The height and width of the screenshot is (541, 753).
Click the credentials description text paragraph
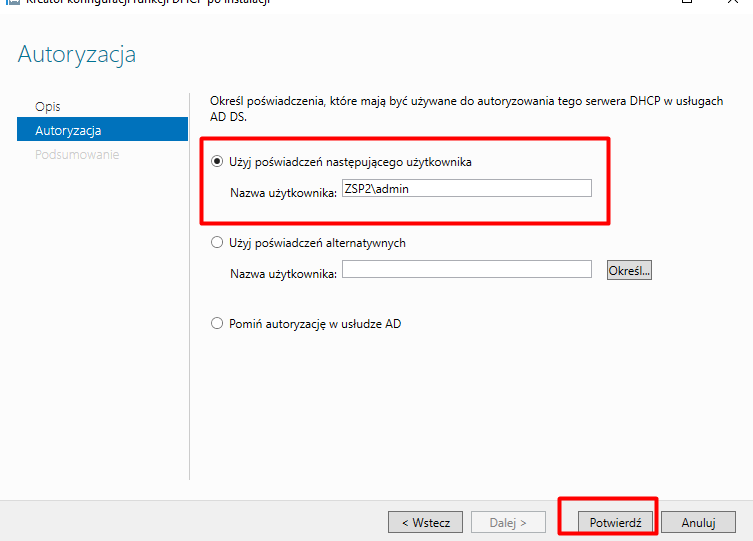click(465, 109)
